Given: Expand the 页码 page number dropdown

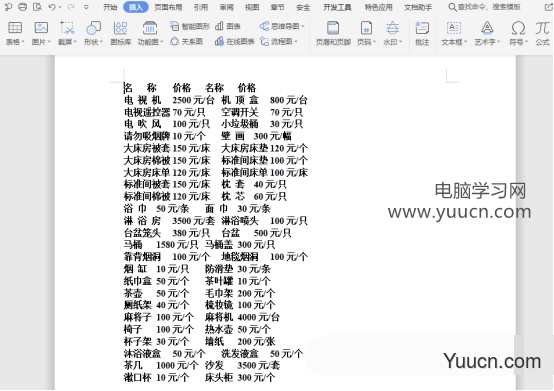Looking at the screenshot, I should point(374,42).
